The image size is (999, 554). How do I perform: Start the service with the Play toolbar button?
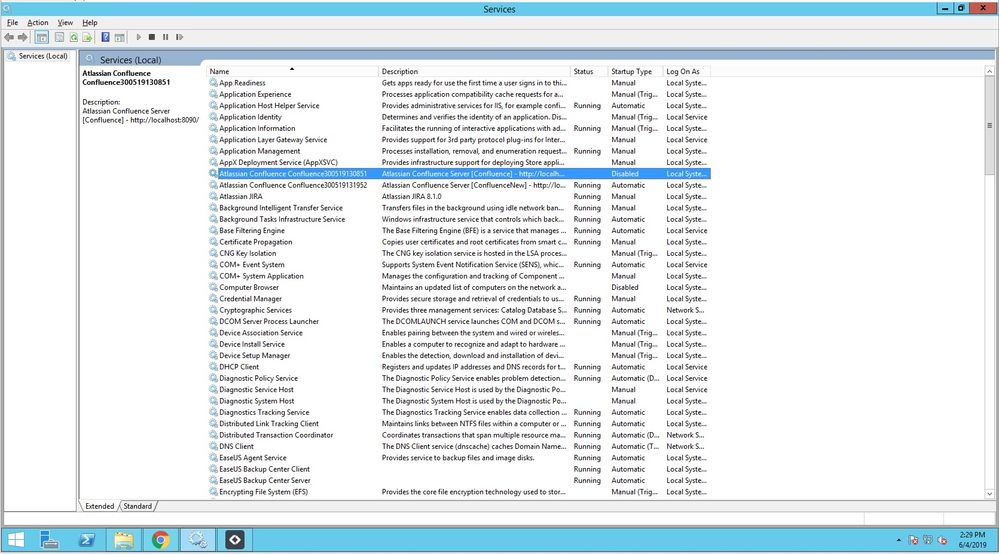point(138,38)
